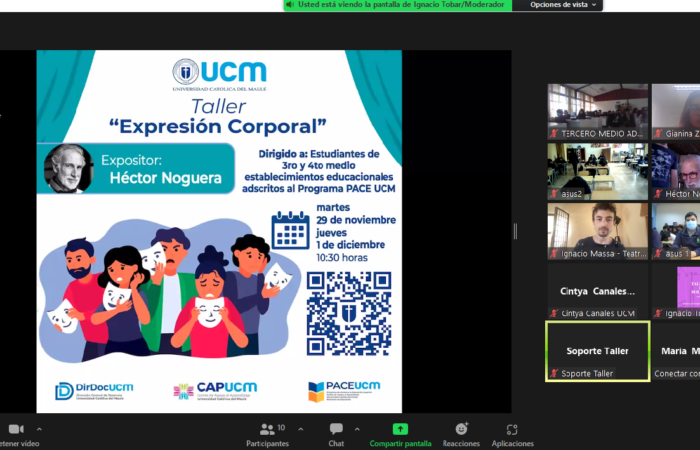700x450 pixels.
Task: Click the muted mic icon on the Cintya Canales UCM tile
Action: point(554,313)
